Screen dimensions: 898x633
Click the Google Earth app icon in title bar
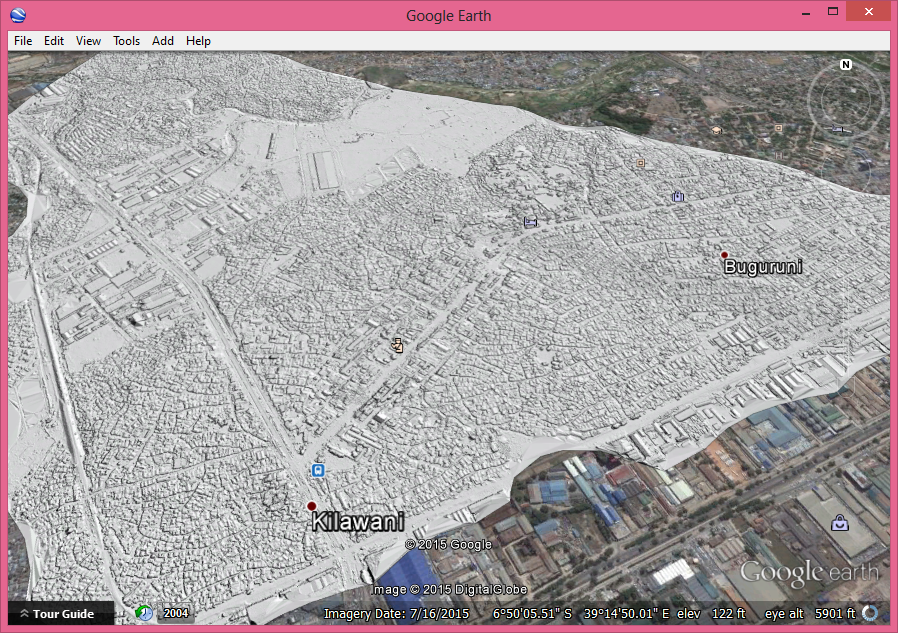point(18,15)
